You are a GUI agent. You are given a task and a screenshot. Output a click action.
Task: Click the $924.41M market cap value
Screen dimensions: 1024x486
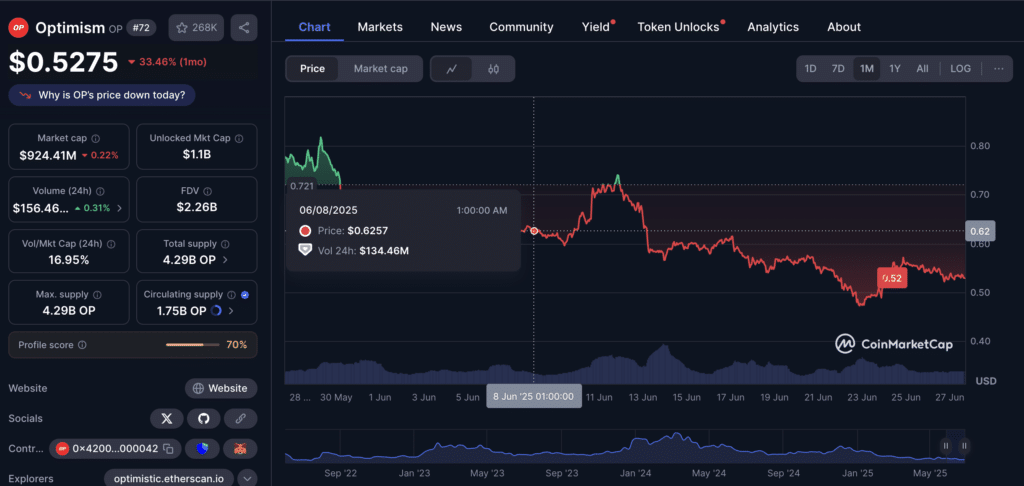tap(48, 155)
